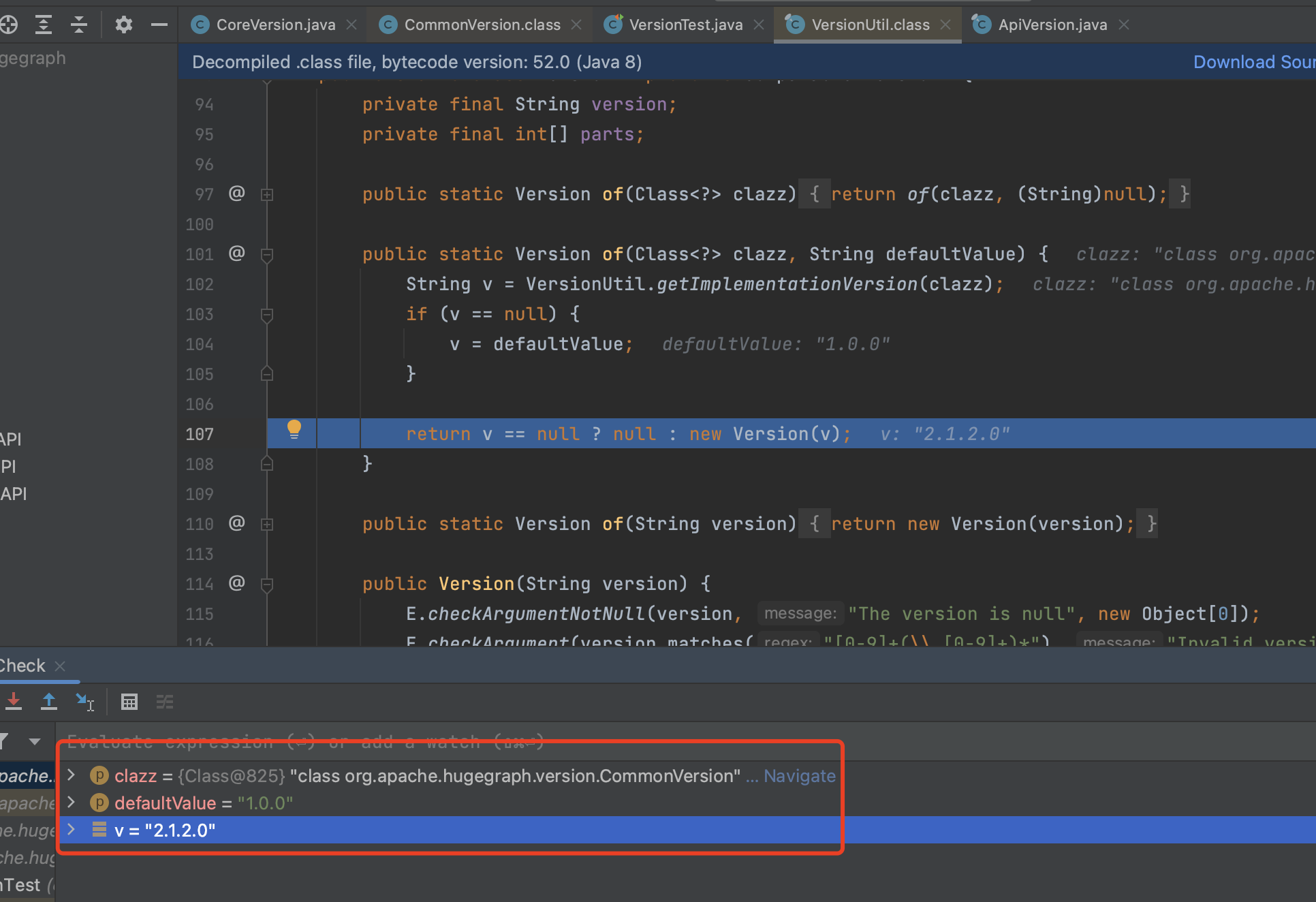Open the Evaluate Expression calculator icon
This screenshot has height=902, width=1316.
tap(129, 701)
